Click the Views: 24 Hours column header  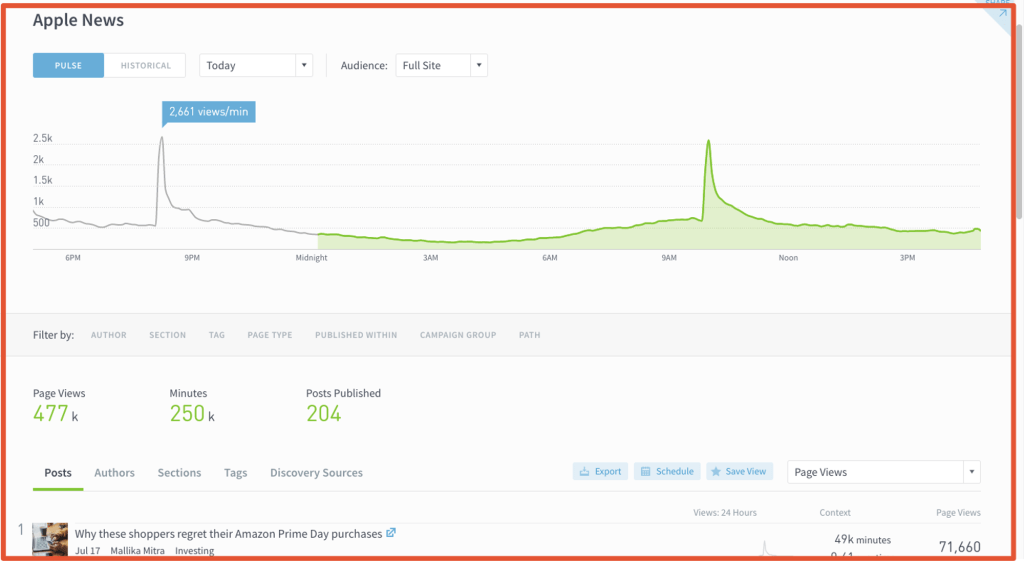click(x=725, y=513)
